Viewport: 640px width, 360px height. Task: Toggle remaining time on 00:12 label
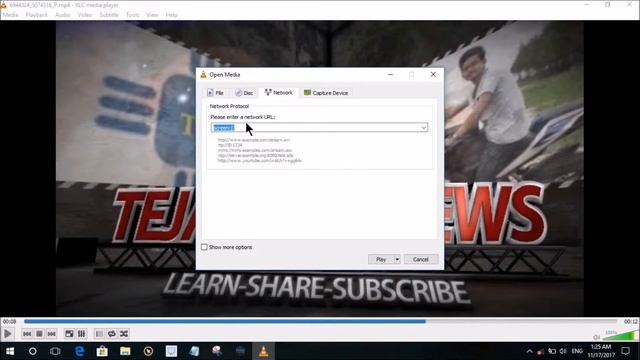(630, 322)
